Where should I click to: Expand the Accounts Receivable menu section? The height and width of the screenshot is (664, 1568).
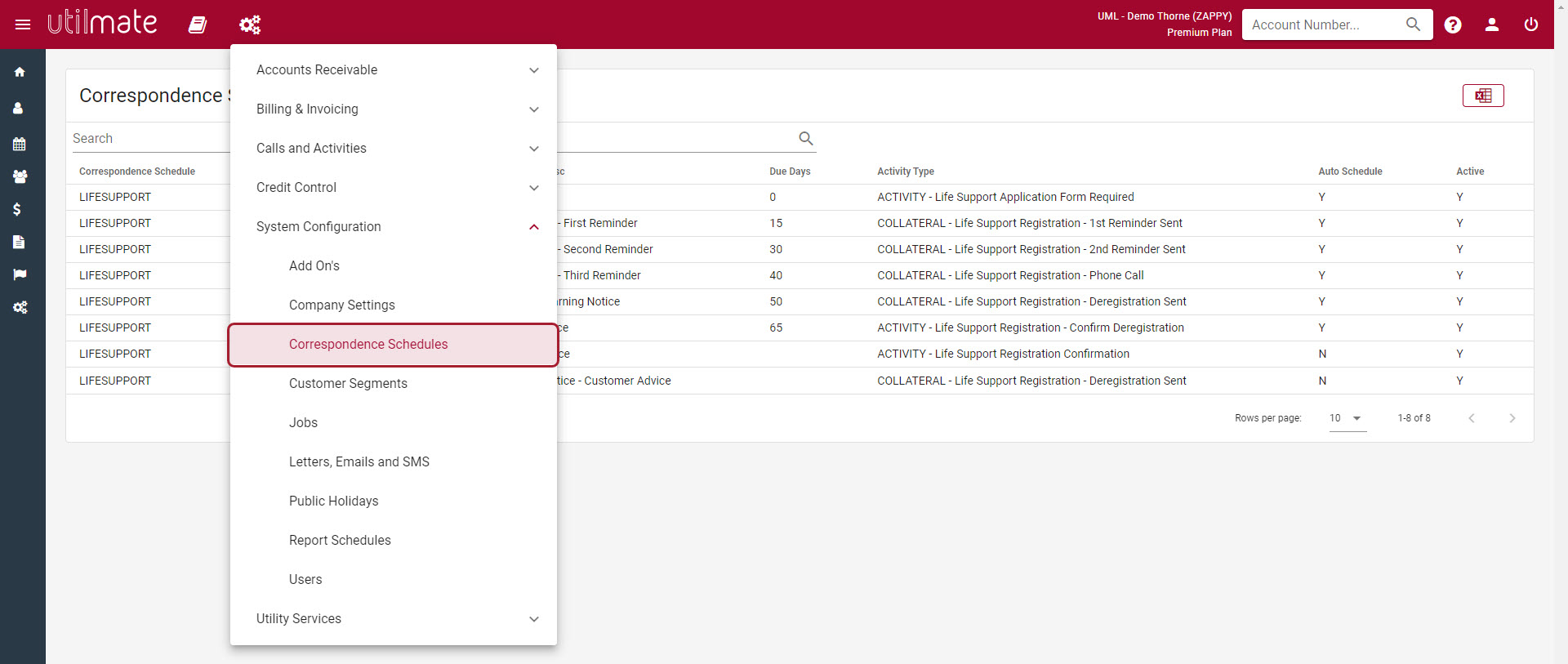[393, 70]
